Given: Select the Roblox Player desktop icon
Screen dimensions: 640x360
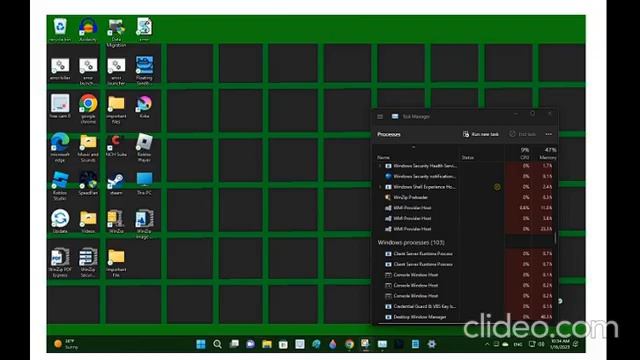Looking at the screenshot, I should pyautogui.click(x=144, y=147).
